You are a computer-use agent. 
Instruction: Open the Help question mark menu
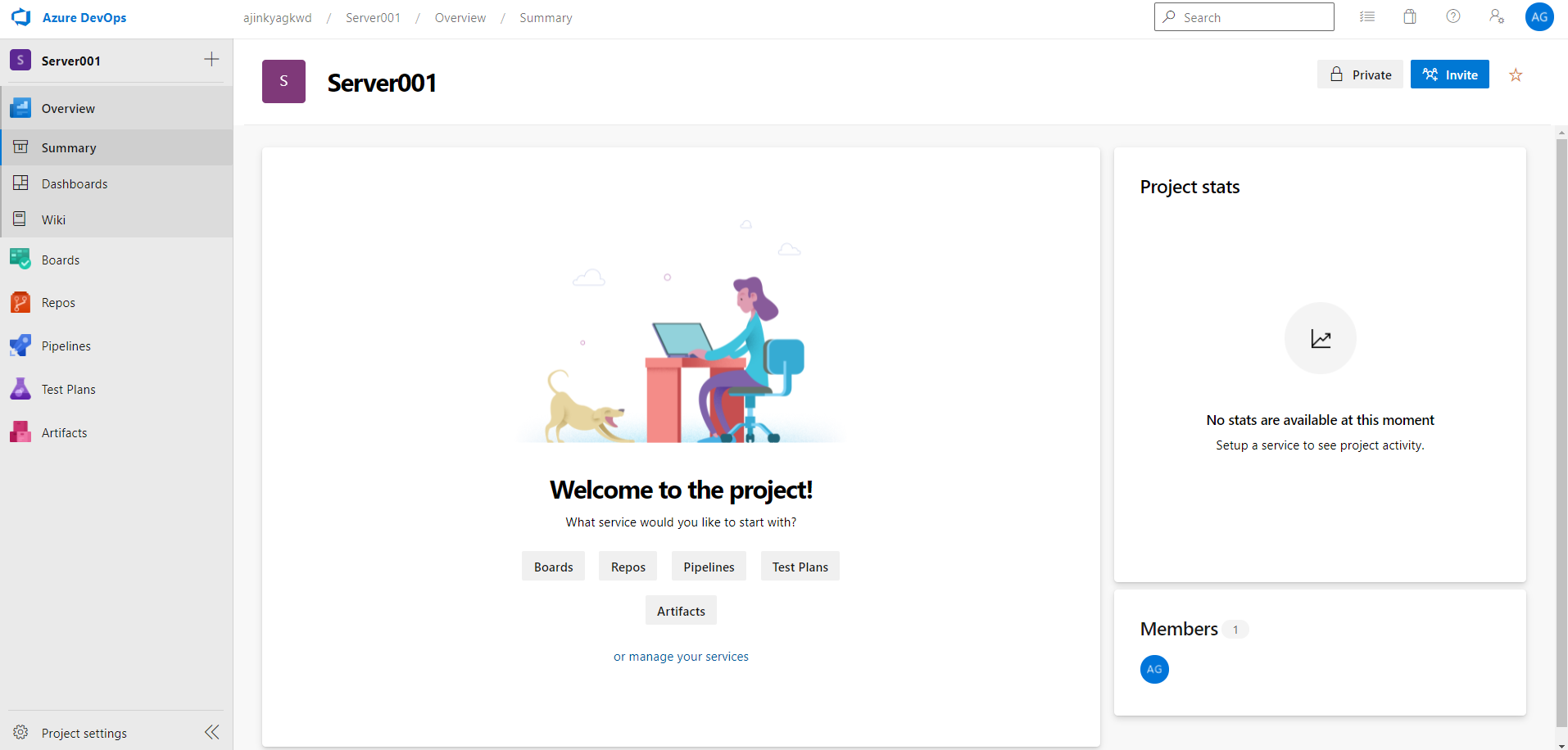point(1453,16)
